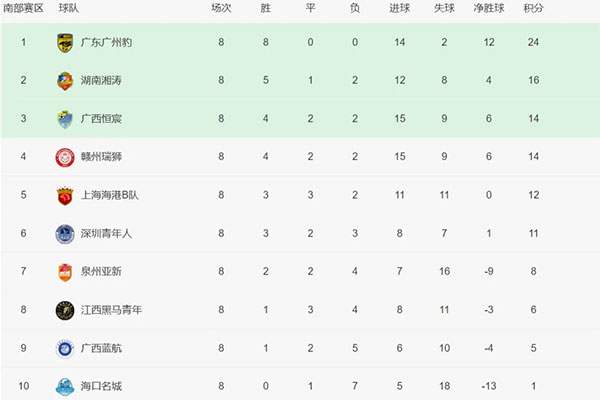Click the 广西蓝航 blue round crest
This screenshot has height=400, width=600.
tap(65, 348)
